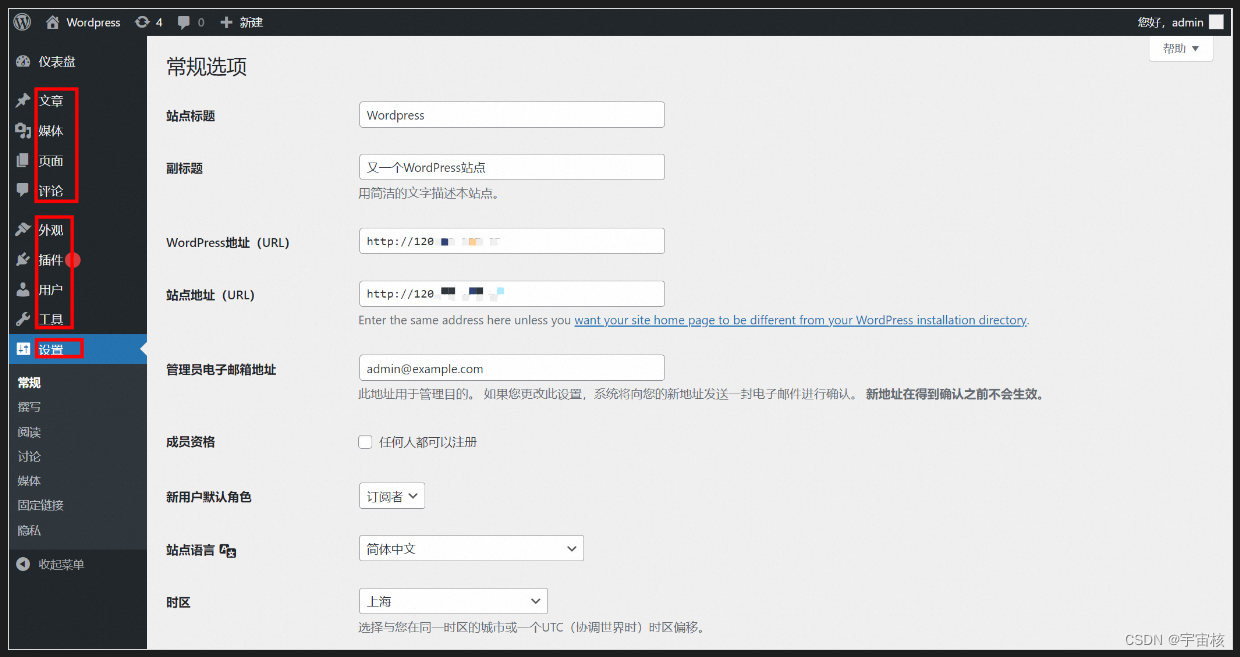Click the translation icon beside 站点语言

226,549
